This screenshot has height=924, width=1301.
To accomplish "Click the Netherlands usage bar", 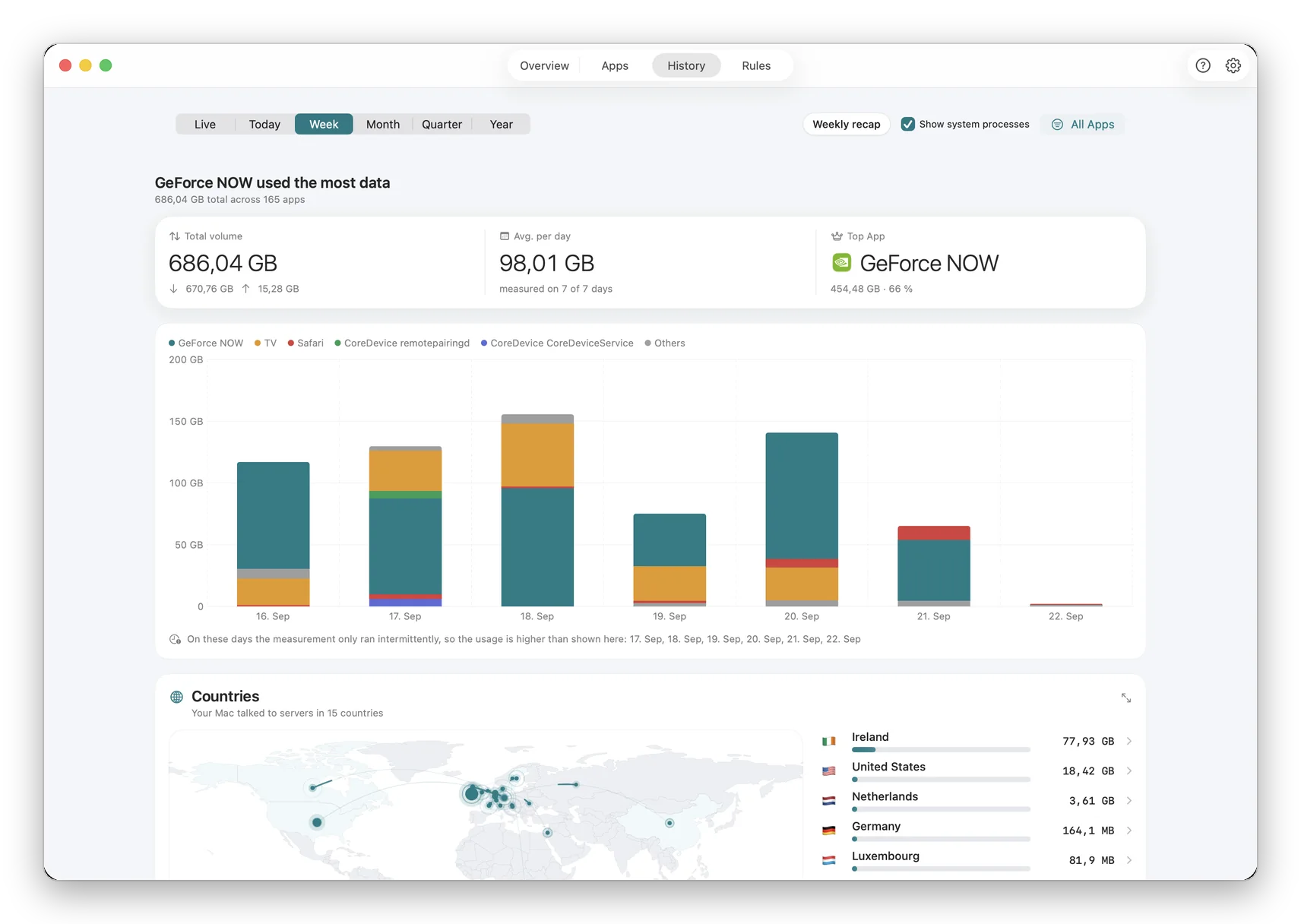I will 941,809.
